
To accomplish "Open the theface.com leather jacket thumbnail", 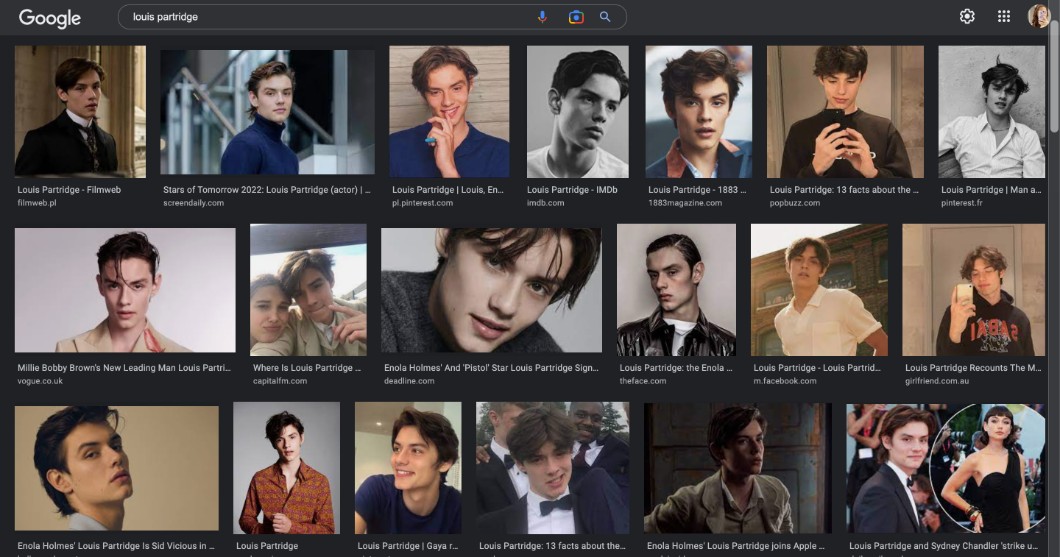I will (x=676, y=289).
